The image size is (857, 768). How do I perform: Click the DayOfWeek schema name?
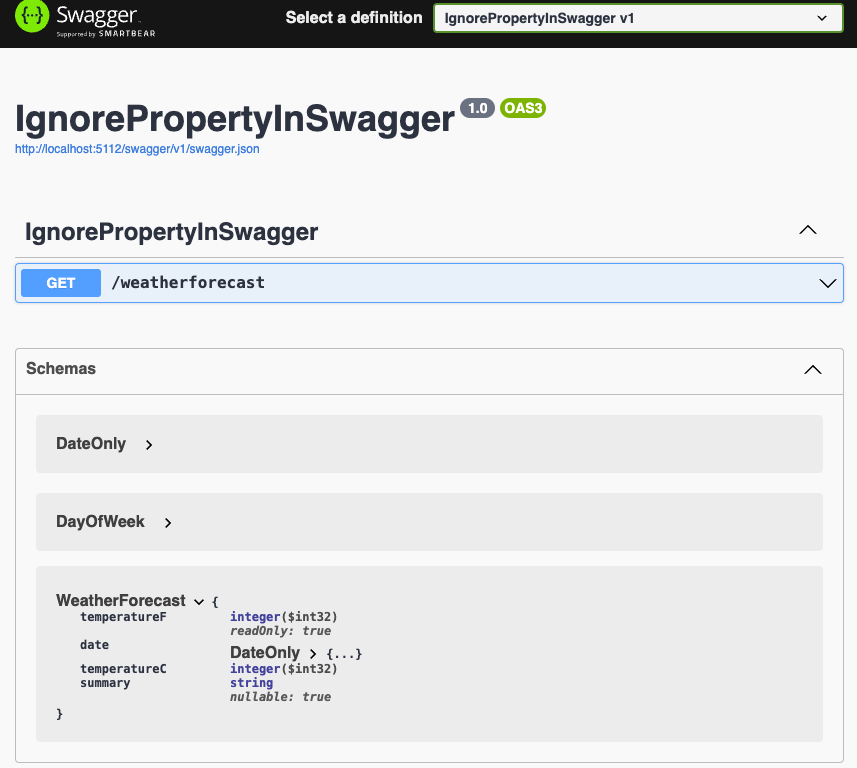point(100,522)
